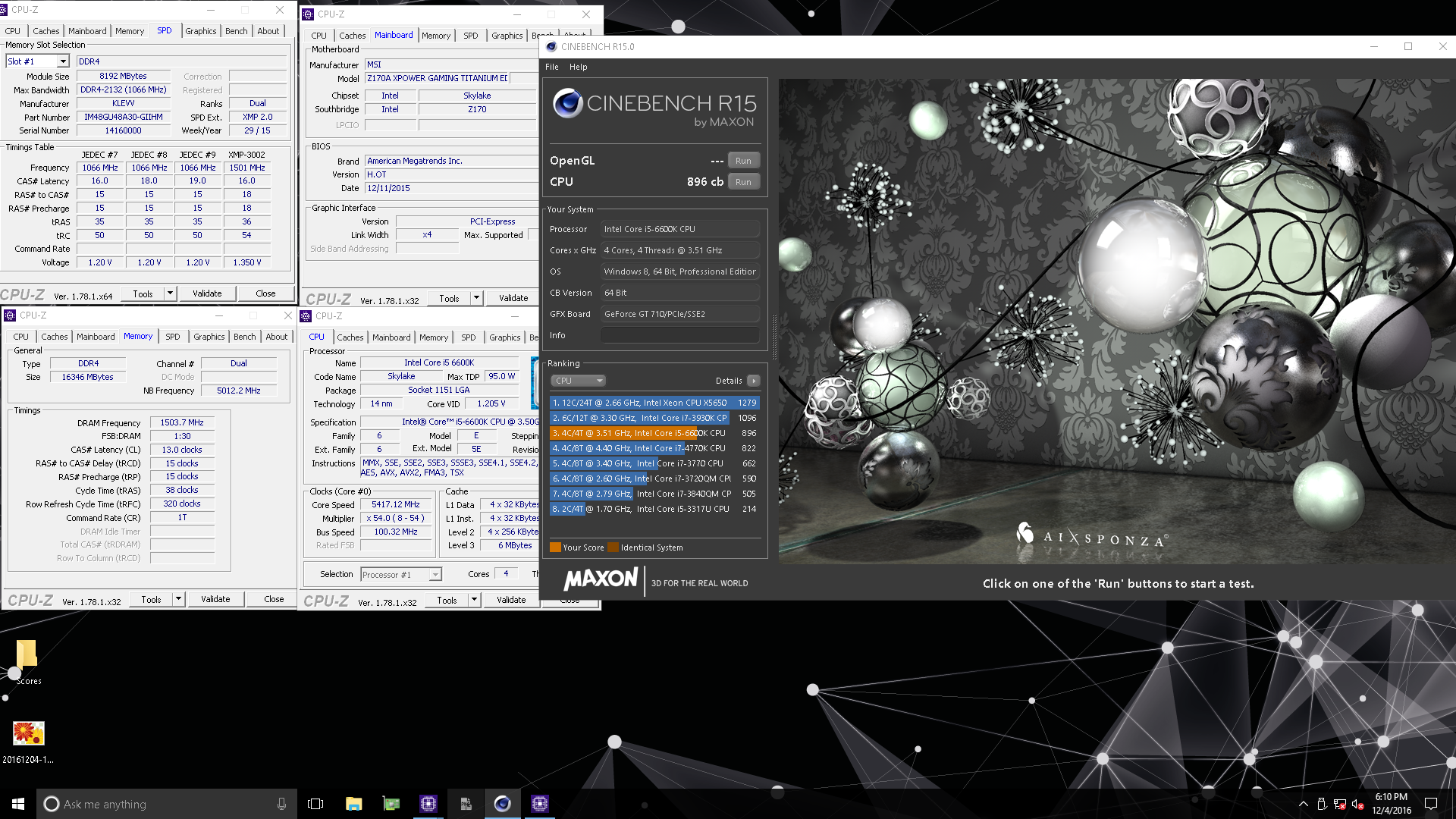The image size is (1456, 819).
Task: Click the Your Score orange legend swatch
Action: pyautogui.click(x=555, y=548)
